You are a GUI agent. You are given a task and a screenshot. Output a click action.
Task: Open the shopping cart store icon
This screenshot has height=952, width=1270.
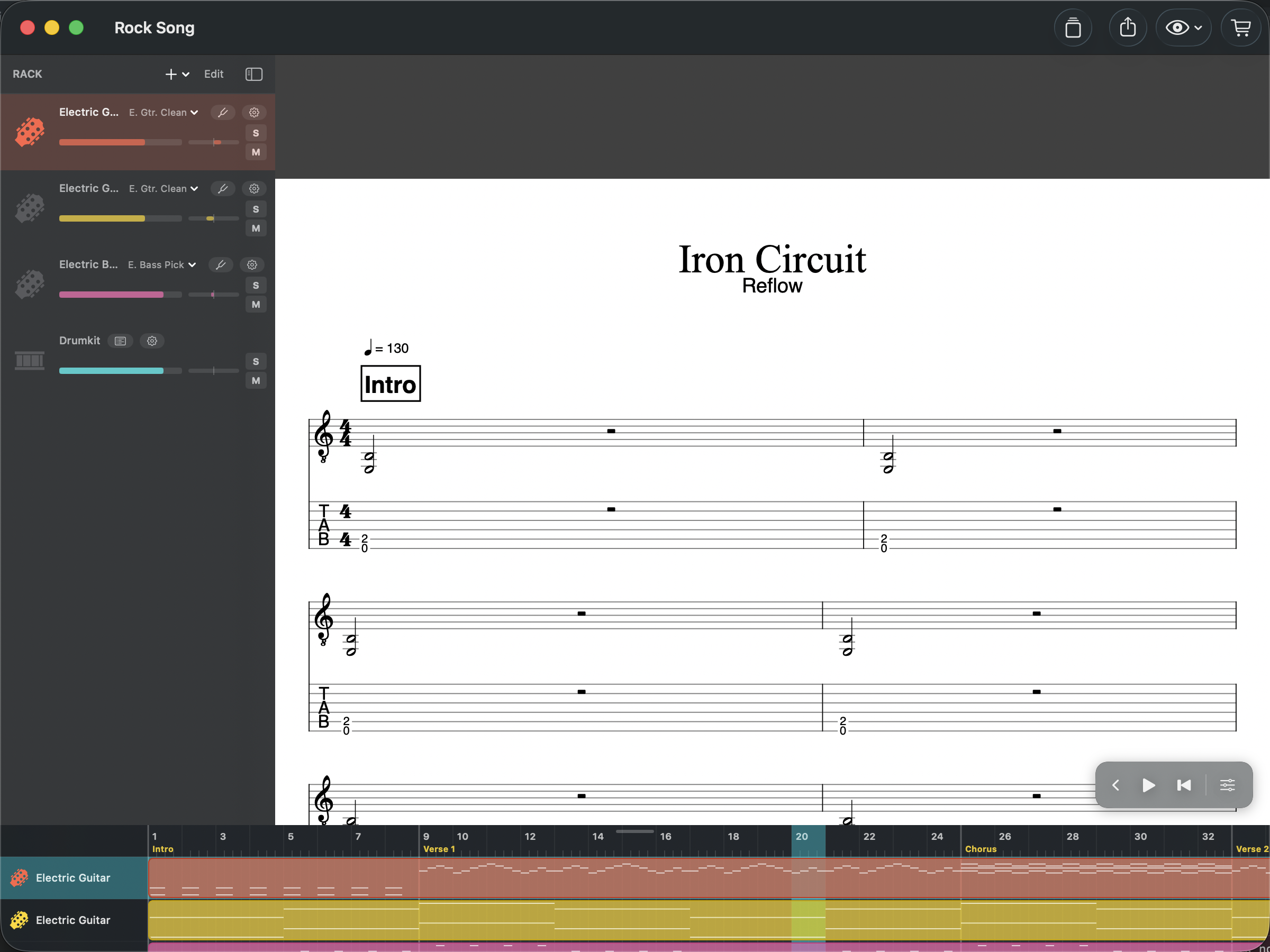[1241, 28]
